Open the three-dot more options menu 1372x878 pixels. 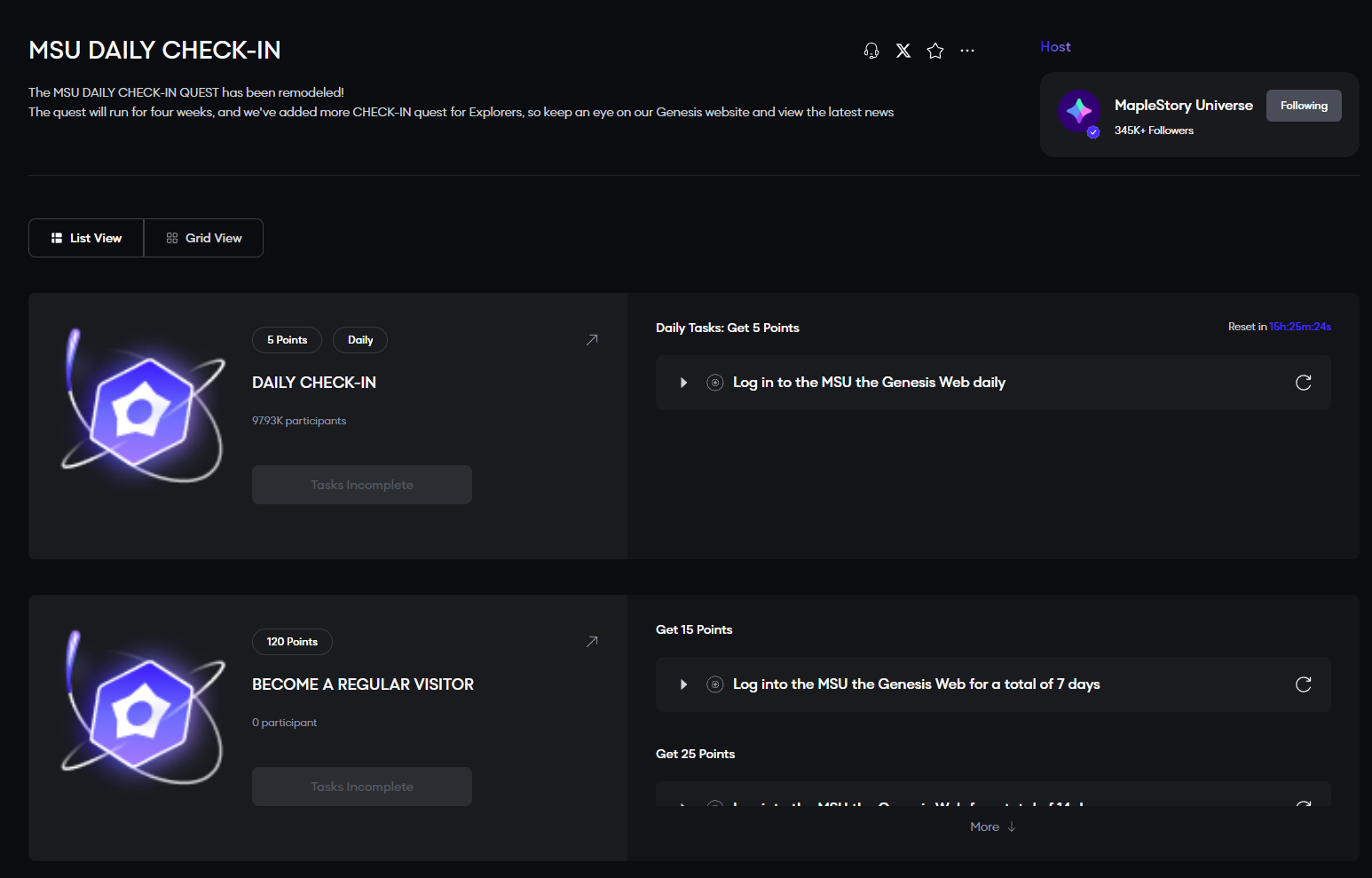point(967,51)
